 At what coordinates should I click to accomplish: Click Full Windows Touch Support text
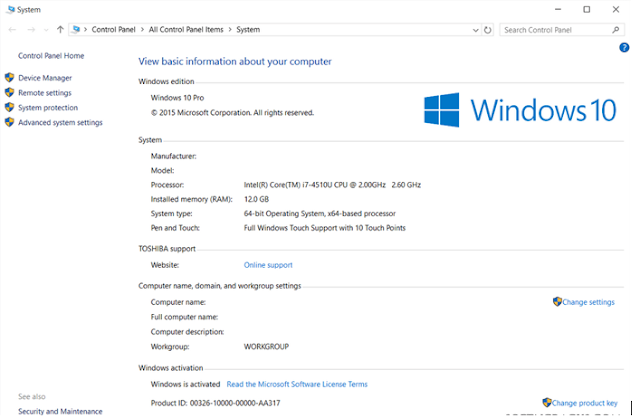pos(325,228)
